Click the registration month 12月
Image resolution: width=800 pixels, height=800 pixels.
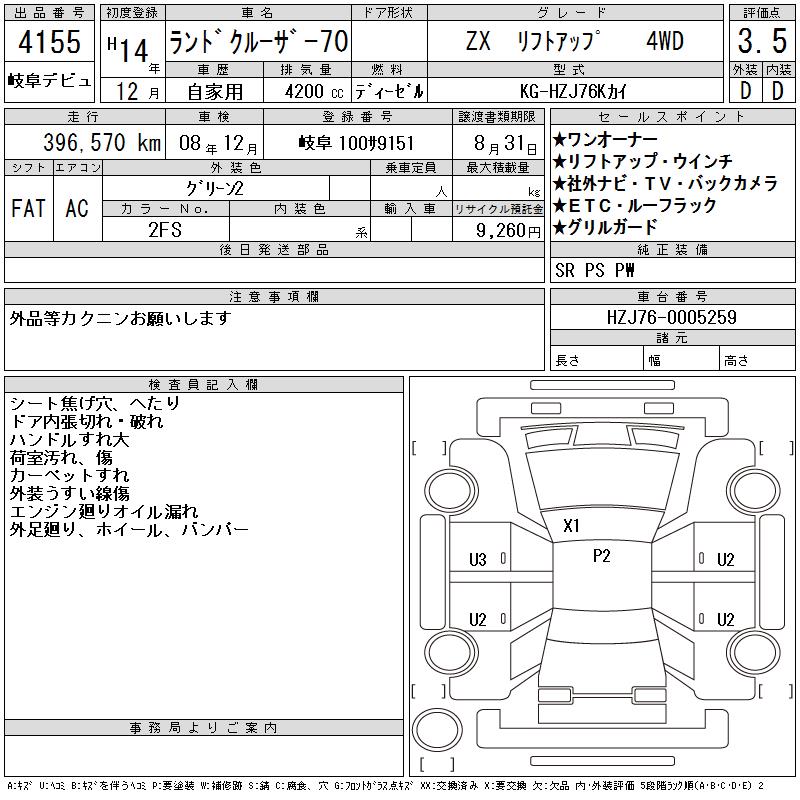coord(138,92)
